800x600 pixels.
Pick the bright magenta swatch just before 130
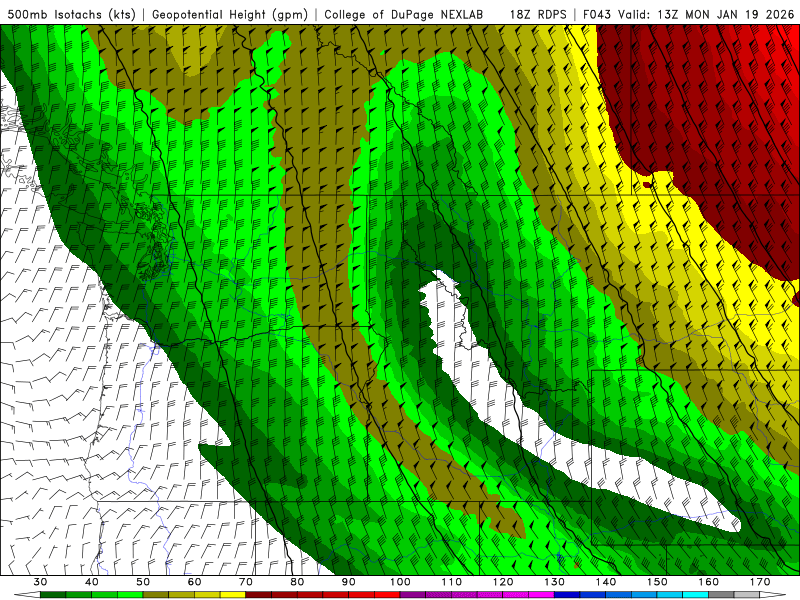pos(541,595)
